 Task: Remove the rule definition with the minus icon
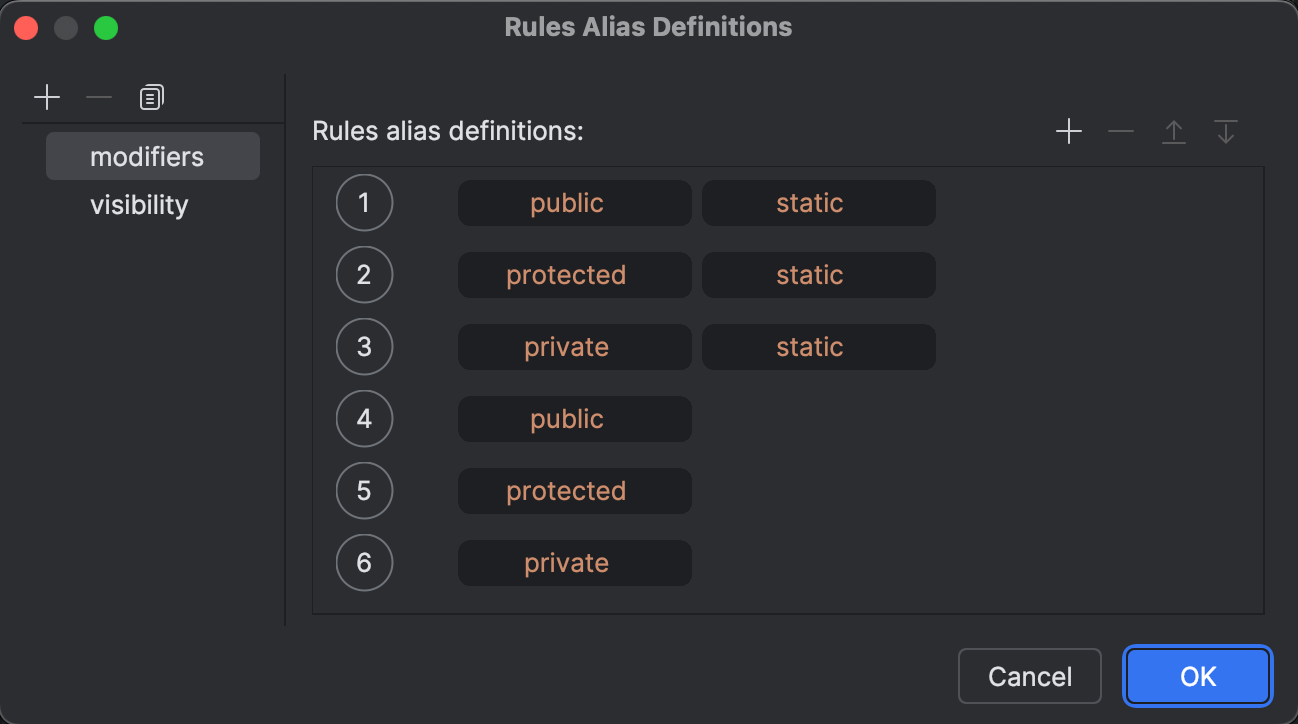[x=1121, y=131]
